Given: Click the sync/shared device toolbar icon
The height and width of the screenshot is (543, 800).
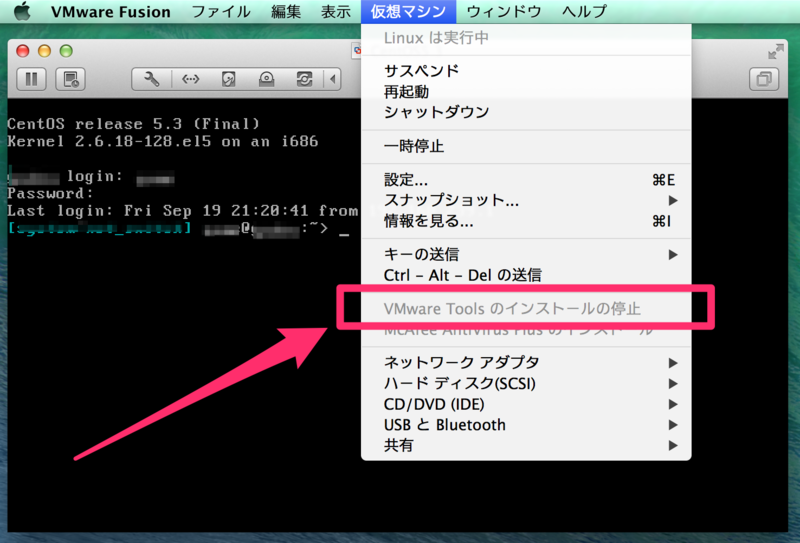Looking at the screenshot, I should (x=304, y=79).
